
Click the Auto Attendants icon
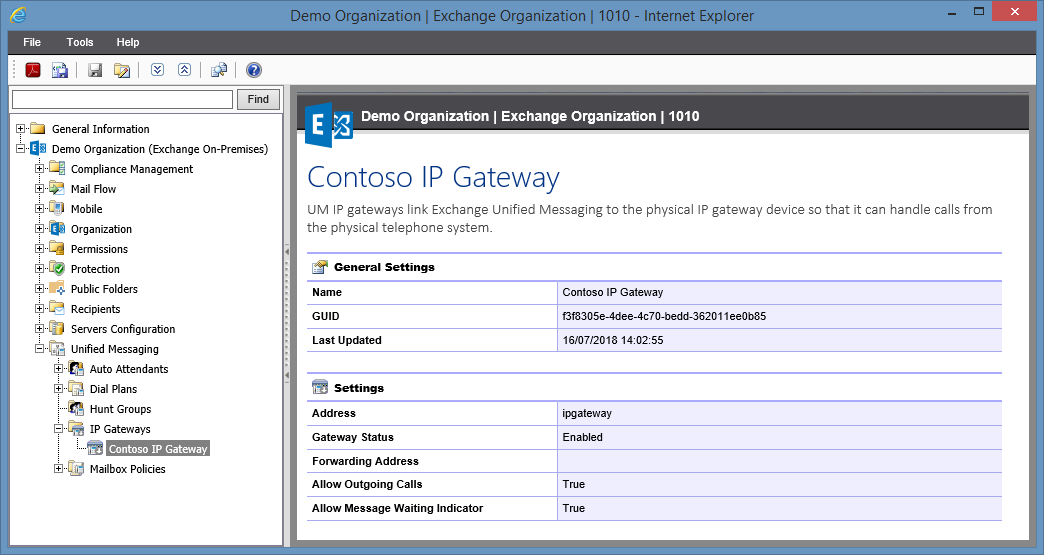pyautogui.click(x=76, y=368)
